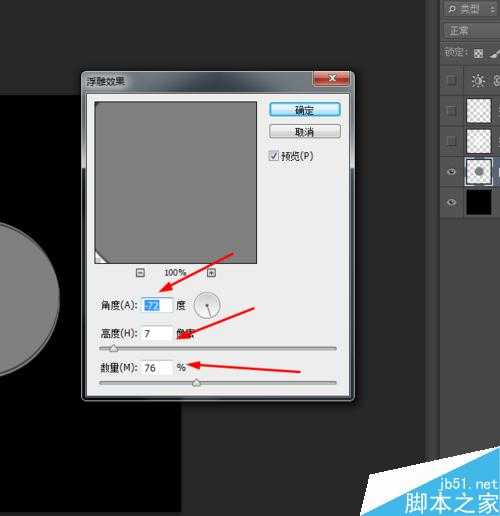This screenshot has width=500, height=516.
Task: Toggle the 预览(P) preview checkbox
Action: click(x=274, y=156)
